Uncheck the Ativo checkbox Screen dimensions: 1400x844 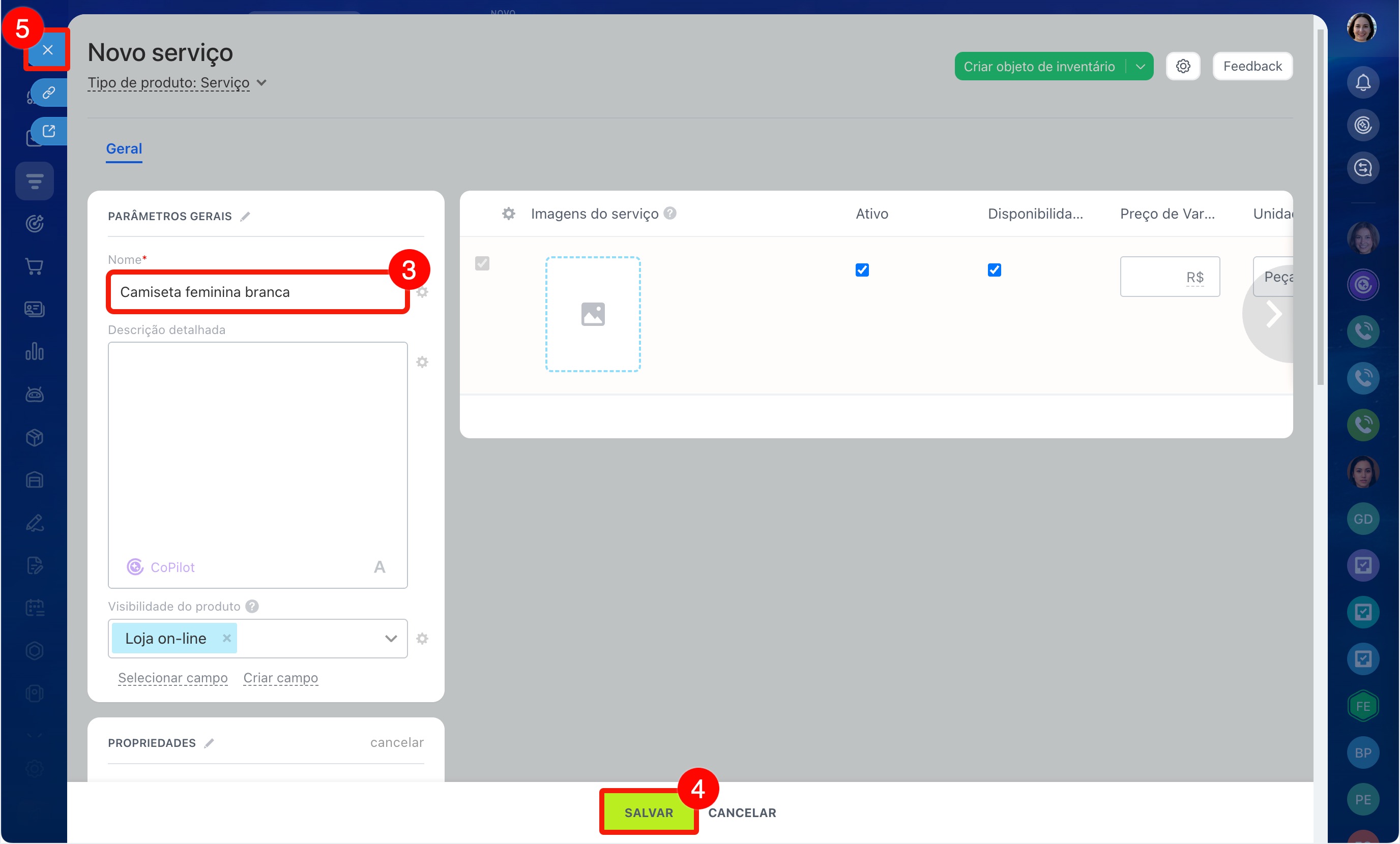(861, 270)
